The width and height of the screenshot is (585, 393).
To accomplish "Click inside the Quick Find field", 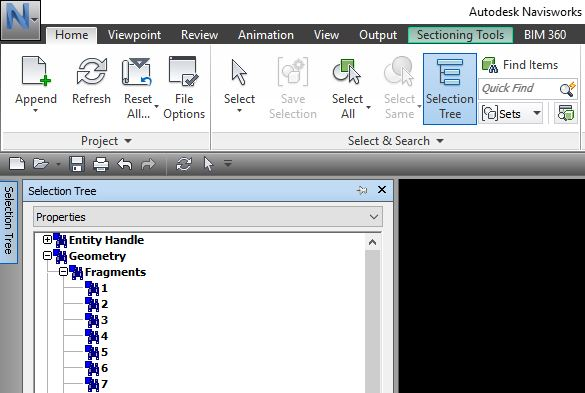I will pos(519,88).
